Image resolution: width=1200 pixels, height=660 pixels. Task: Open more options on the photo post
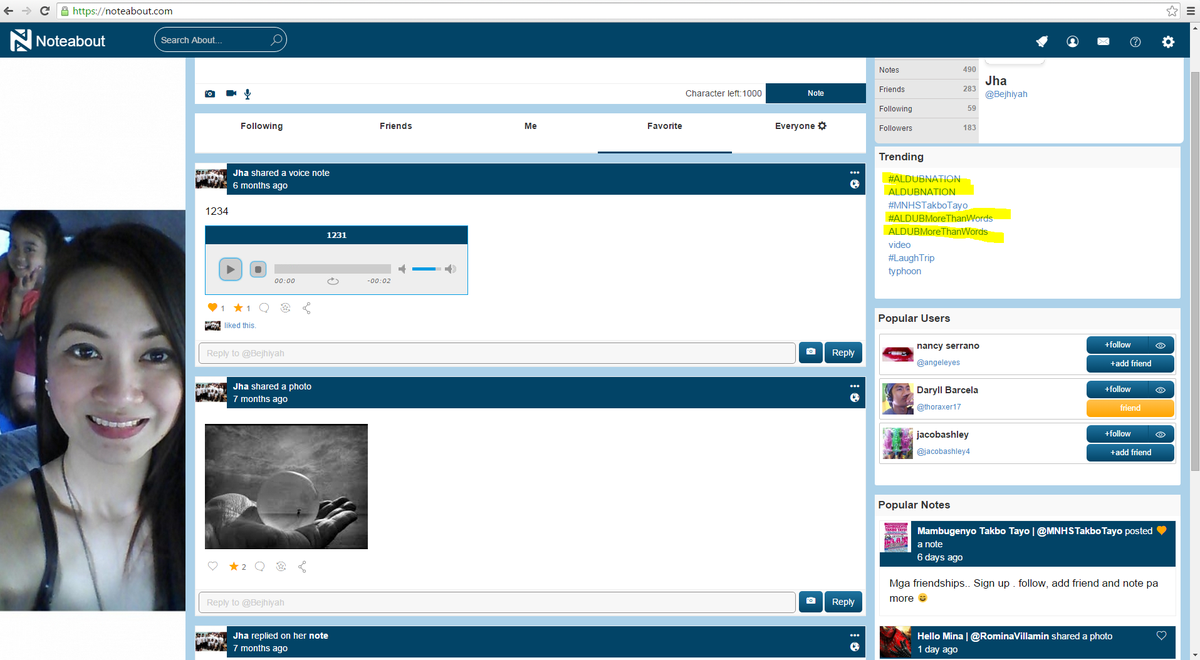[x=854, y=385]
